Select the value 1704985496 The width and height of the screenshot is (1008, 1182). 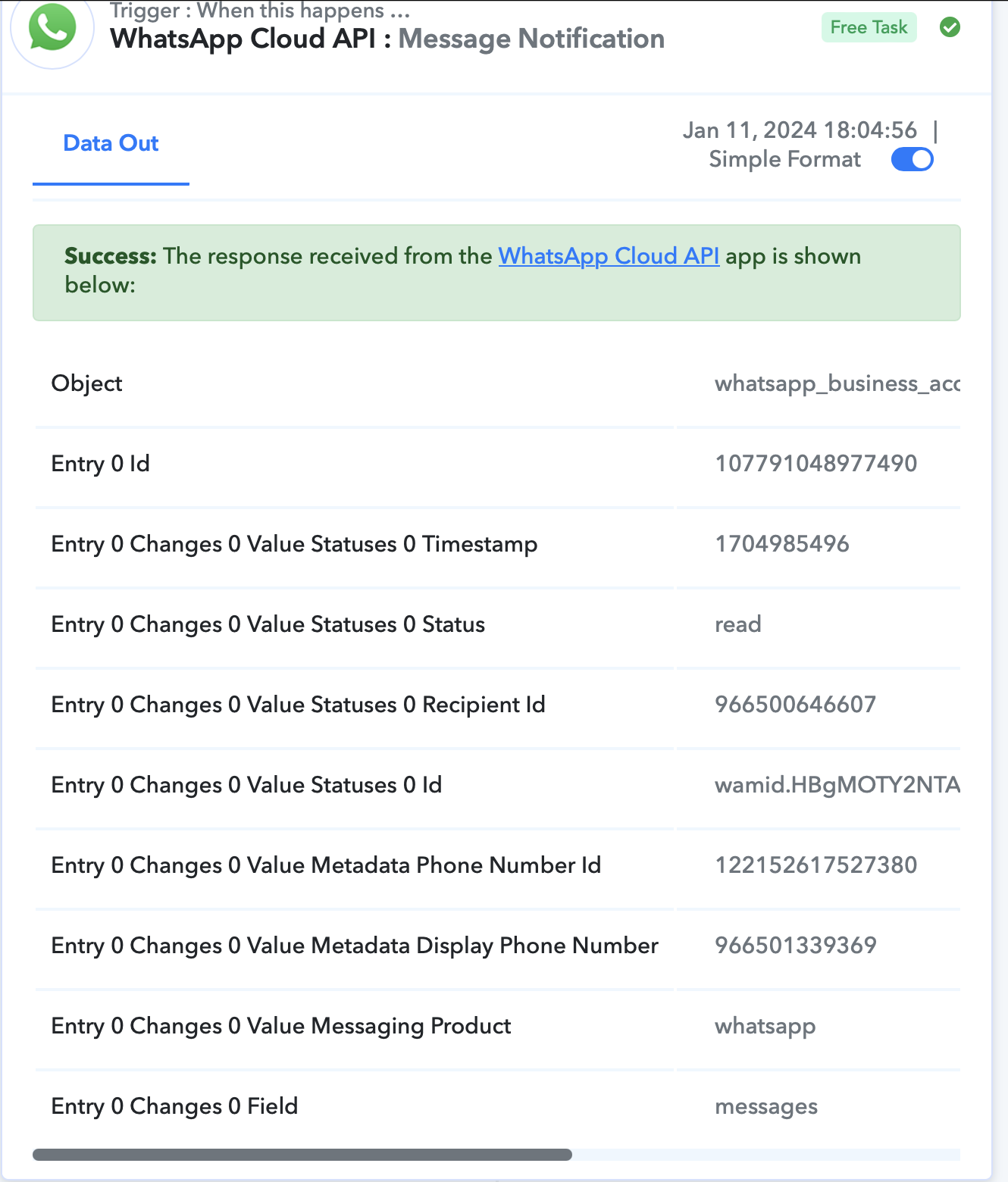[x=782, y=544]
